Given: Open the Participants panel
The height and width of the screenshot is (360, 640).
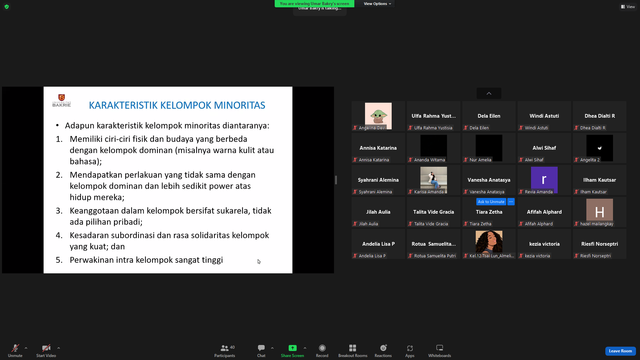Looking at the screenshot, I should [225, 350].
